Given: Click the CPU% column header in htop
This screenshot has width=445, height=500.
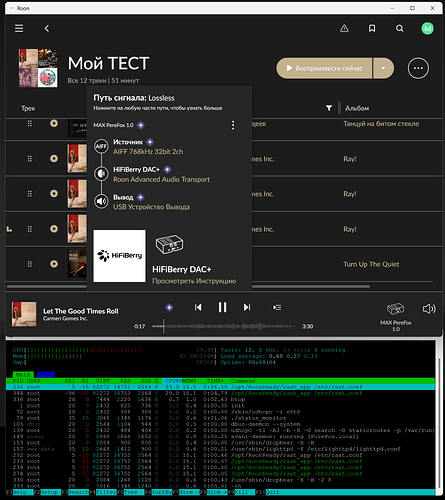Looking at the screenshot, I should pyautogui.click(x=172, y=381).
